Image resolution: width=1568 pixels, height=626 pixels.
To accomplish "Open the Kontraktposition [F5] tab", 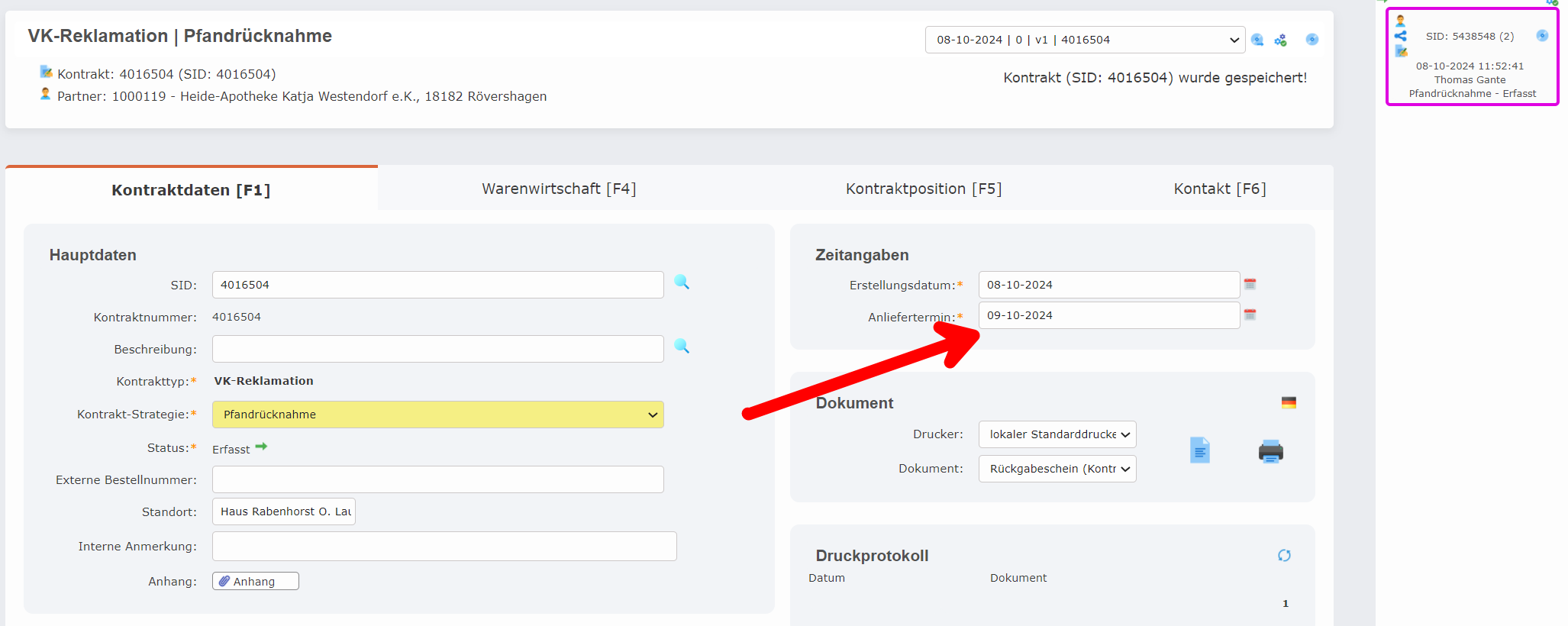I will pos(923,189).
